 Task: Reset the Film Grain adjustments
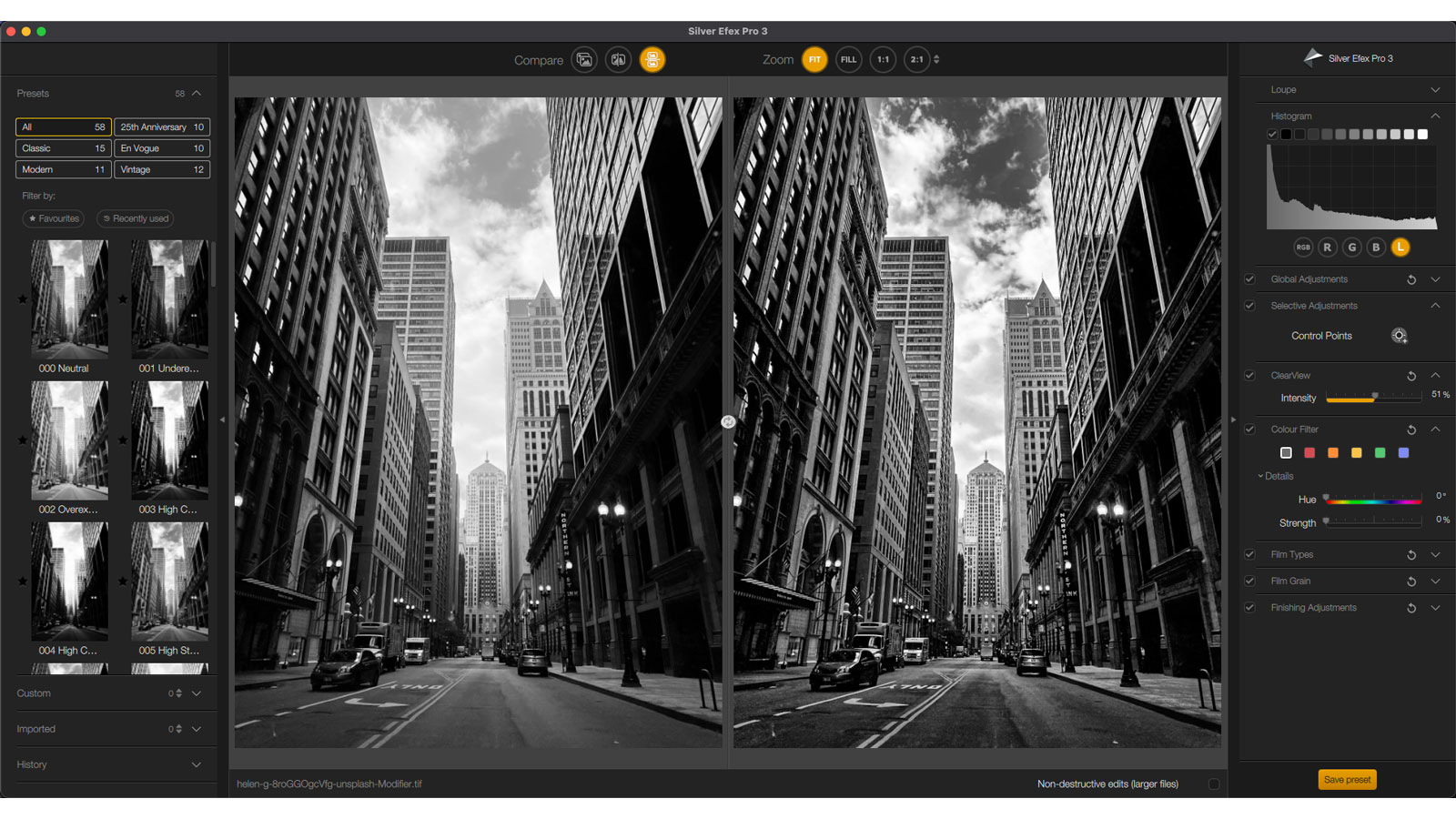coord(1411,581)
